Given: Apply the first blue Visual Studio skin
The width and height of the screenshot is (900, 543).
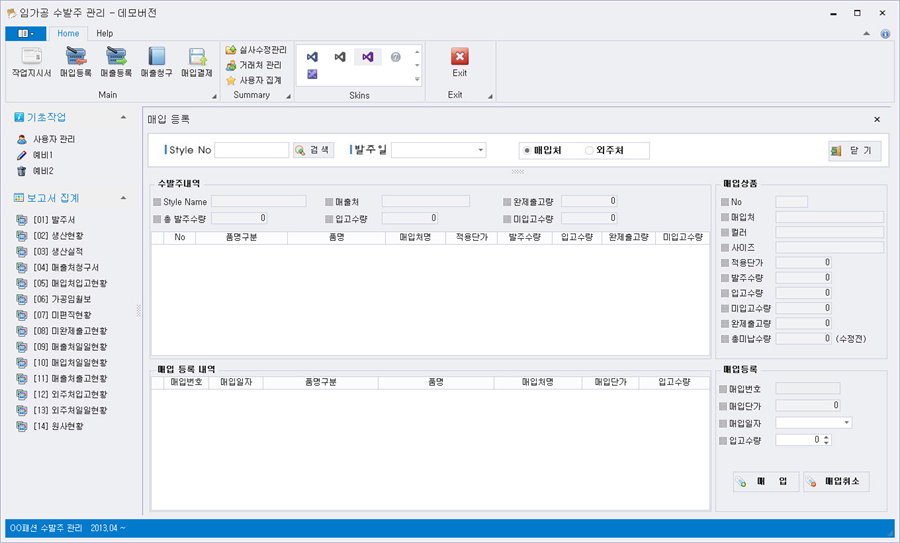Looking at the screenshot, I should click(312, 57).
